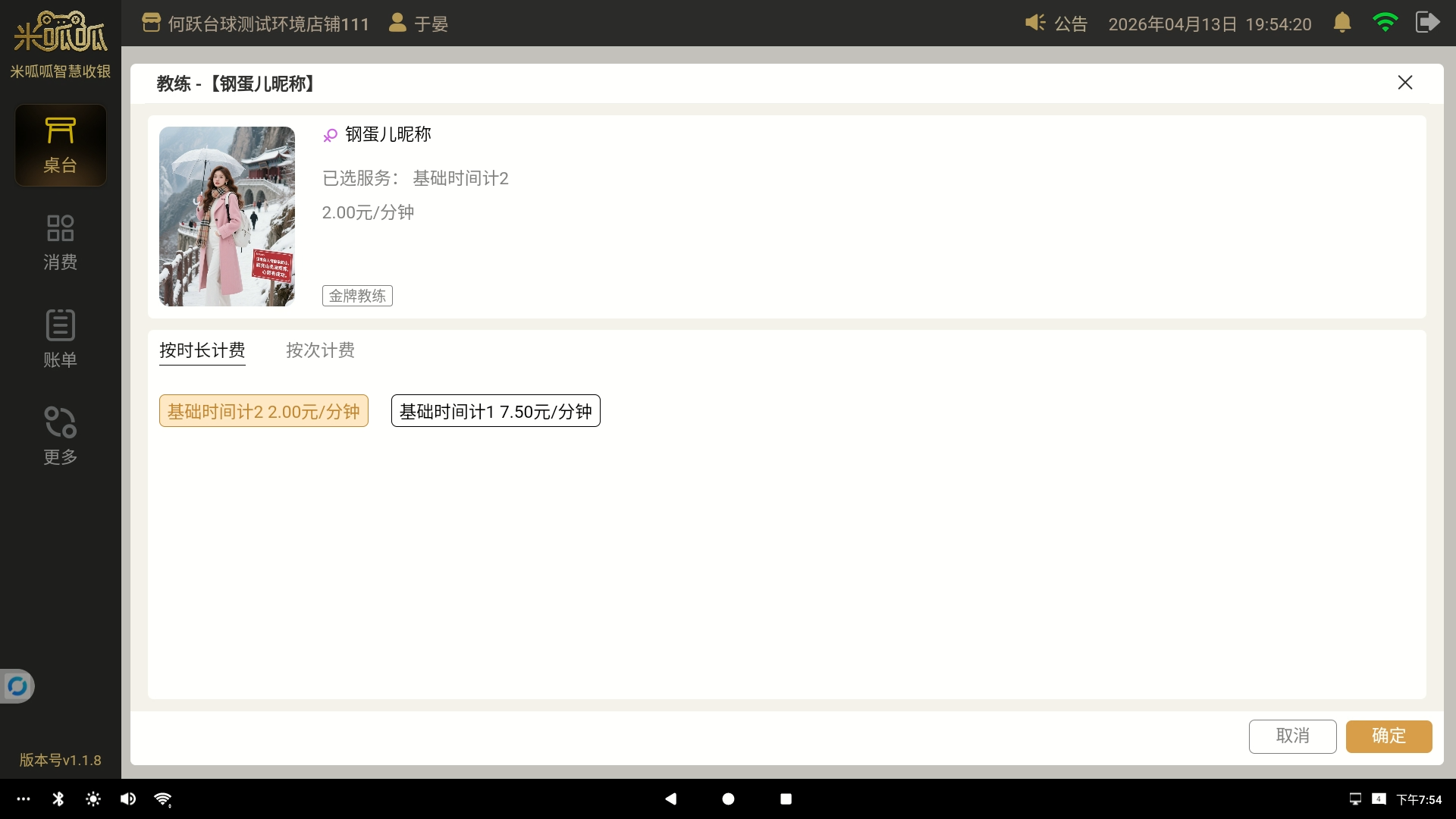This screenshot has height=819, width=1456.
Task: Click the Wi-Fi status icon in top bar
Action: click(x=1385, y=23)
